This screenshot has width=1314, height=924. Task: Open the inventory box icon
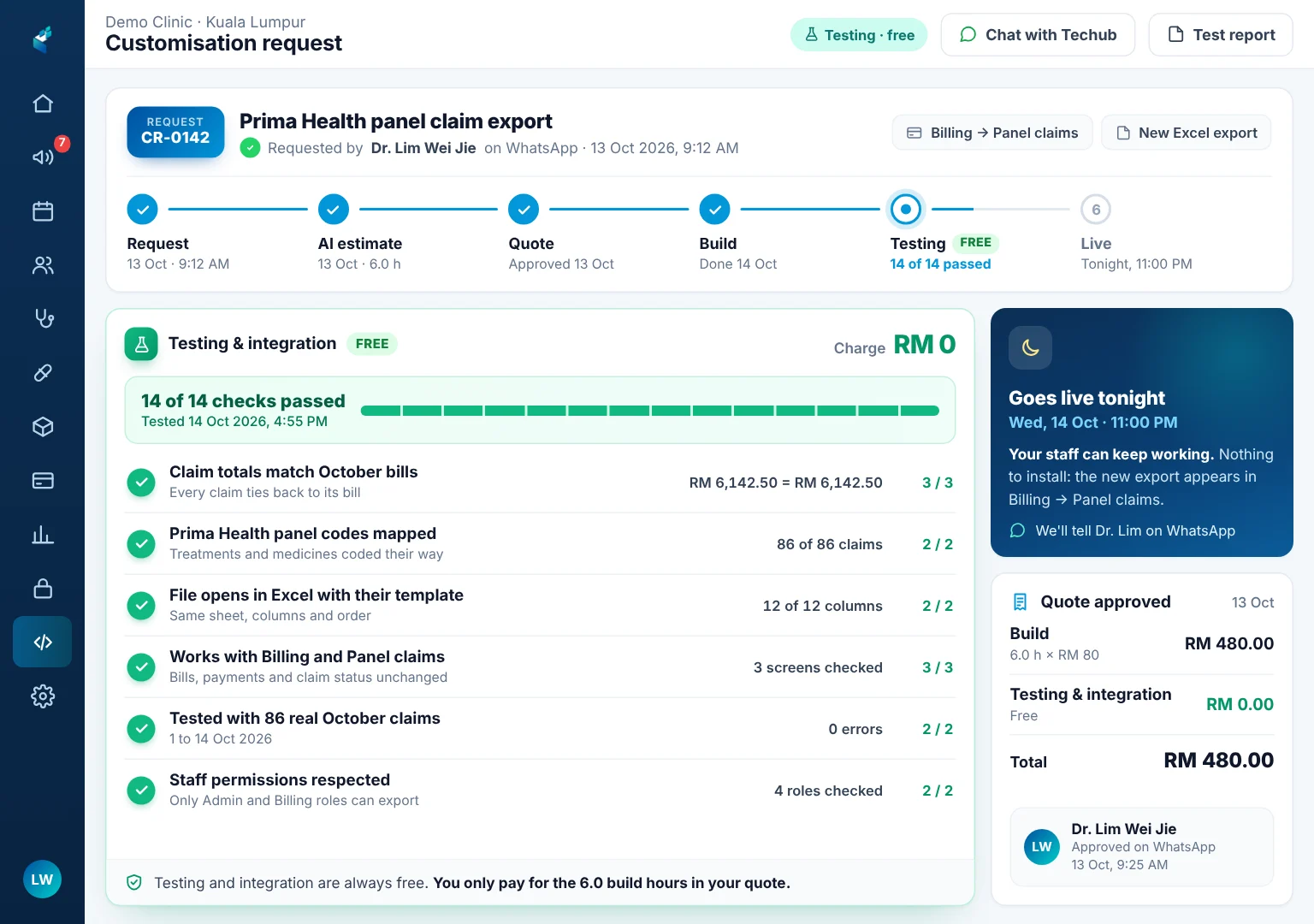pyautogui.click(x=43, y=427)
